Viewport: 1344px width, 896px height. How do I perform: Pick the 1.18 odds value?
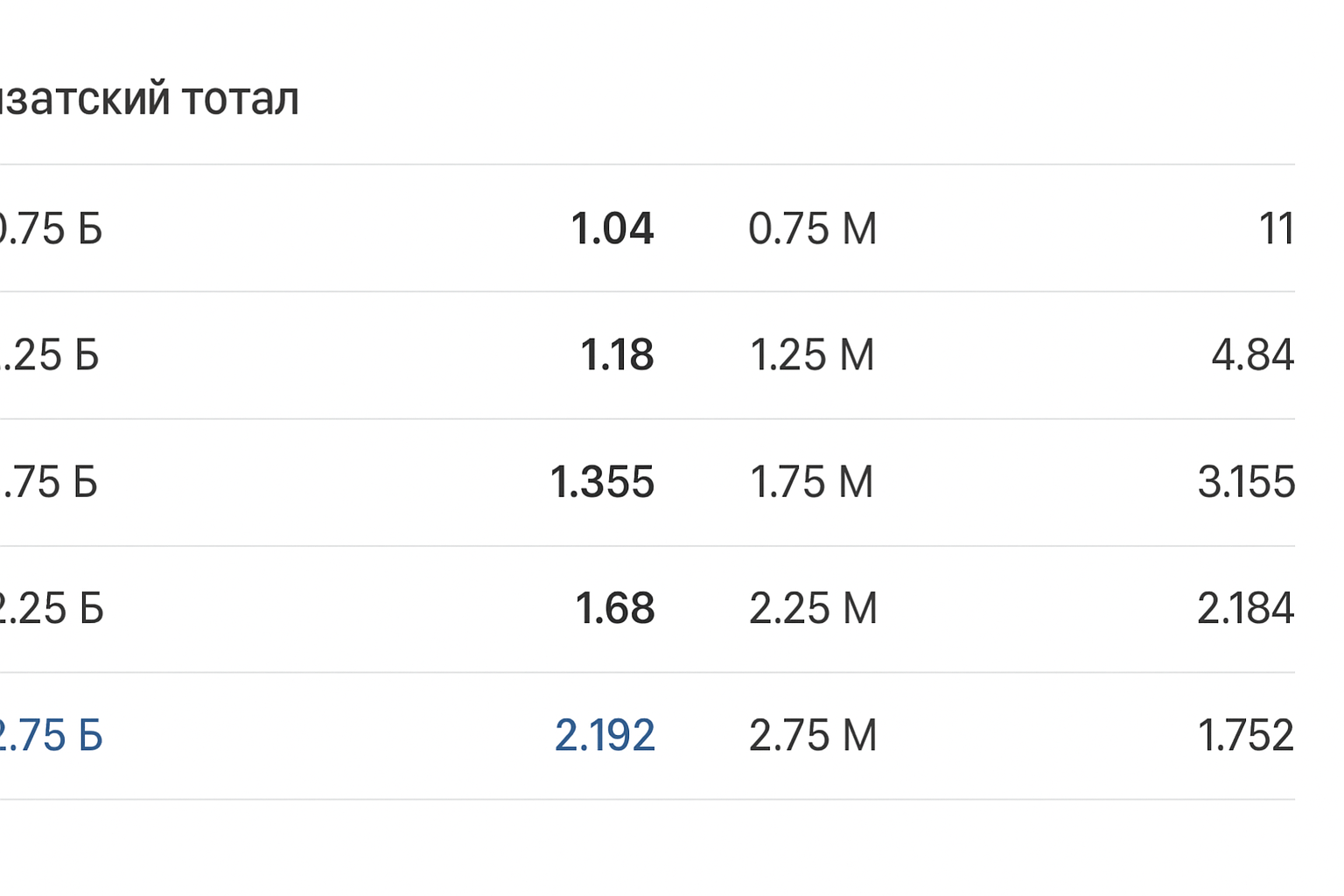pos(616,355)
